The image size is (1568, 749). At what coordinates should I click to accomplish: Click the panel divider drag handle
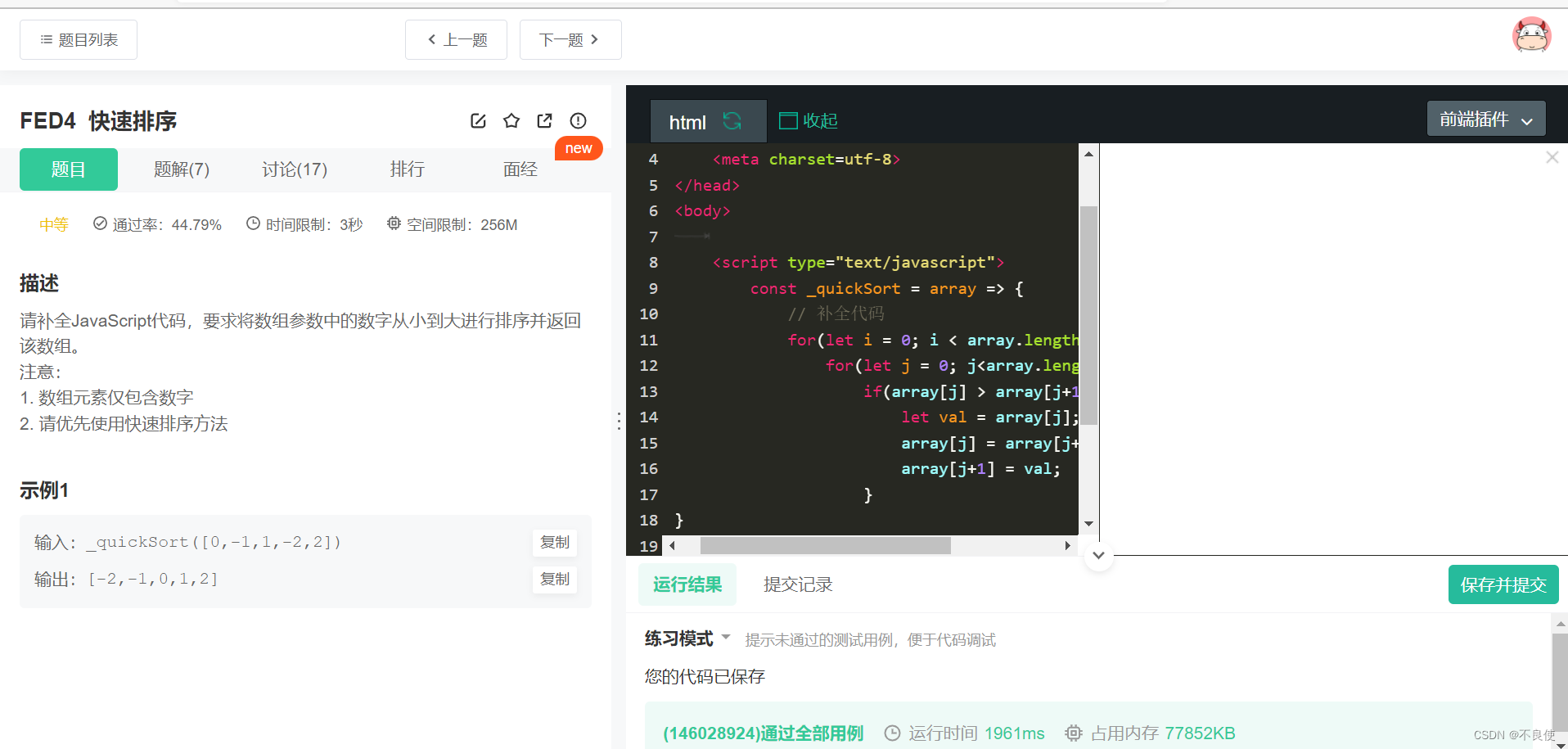click(619, 421)
